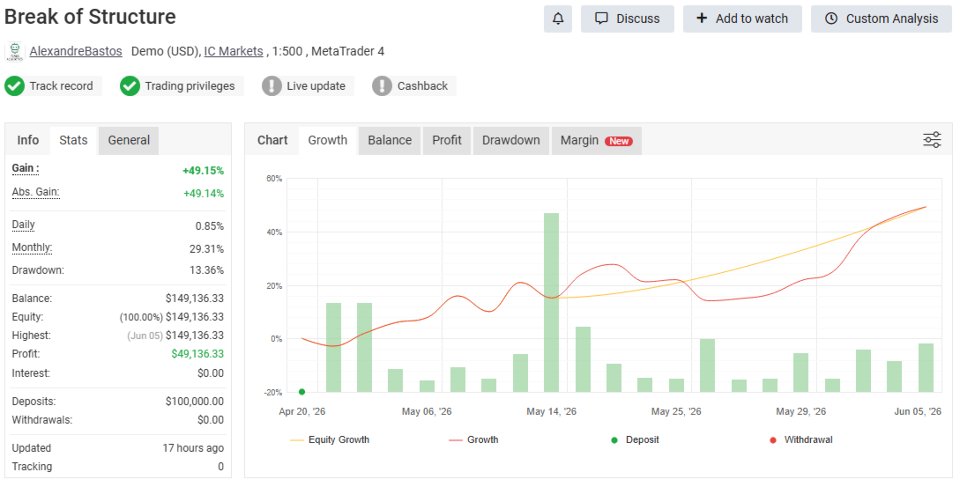The image size is (960, 487).
Task: Toggle the Withdrawal legend item
Action: point(800,440)
